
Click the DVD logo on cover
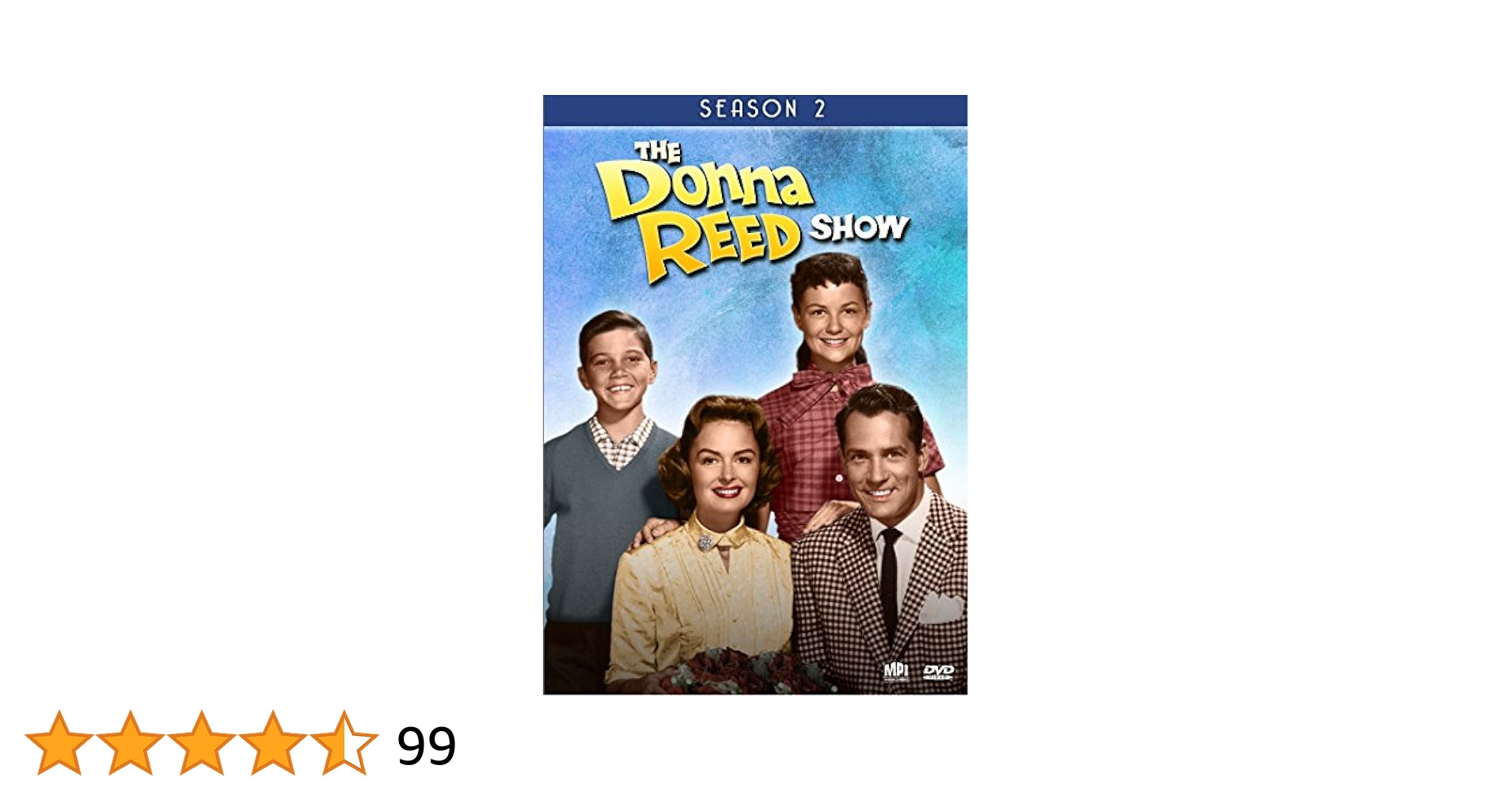point(939,672)
